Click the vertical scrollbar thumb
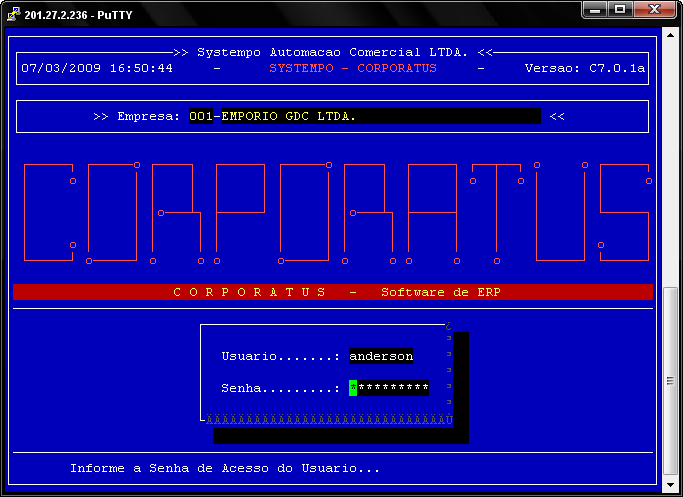The width and height of the screenshot is (683, 497). click(x=670, y=381)
